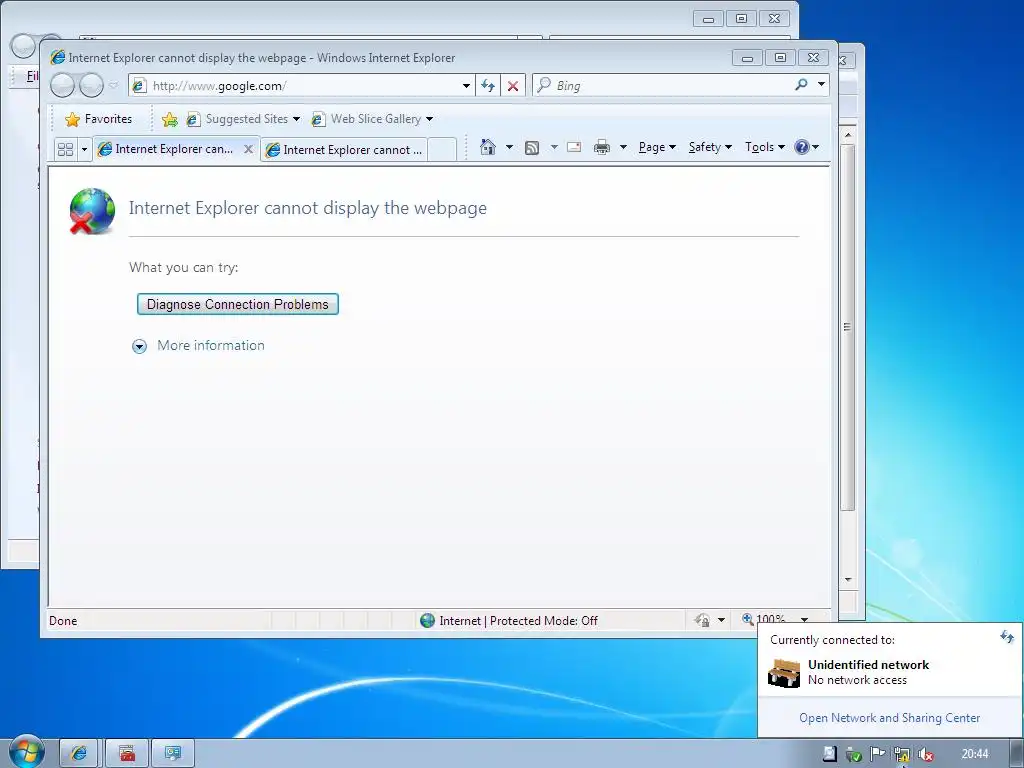Open the Favorites center
This screenshot has height=768, width=1024.
(99, 119)
